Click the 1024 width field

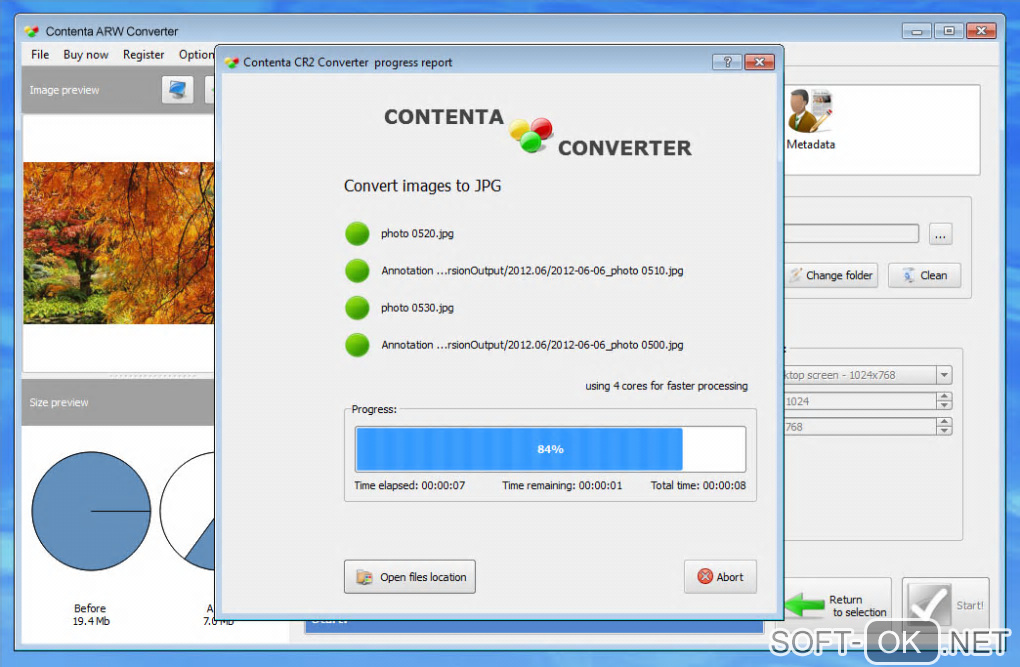(860, 401)
